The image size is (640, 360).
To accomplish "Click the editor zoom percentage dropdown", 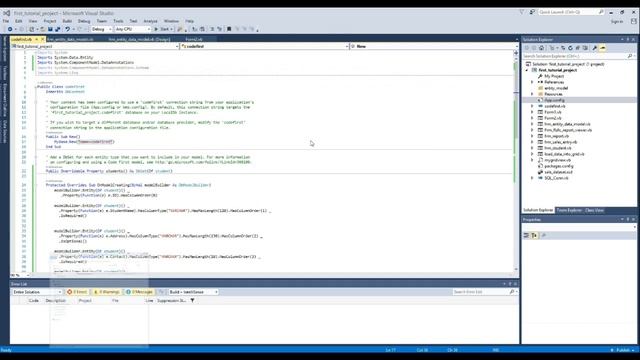I will tap(20, 275).
